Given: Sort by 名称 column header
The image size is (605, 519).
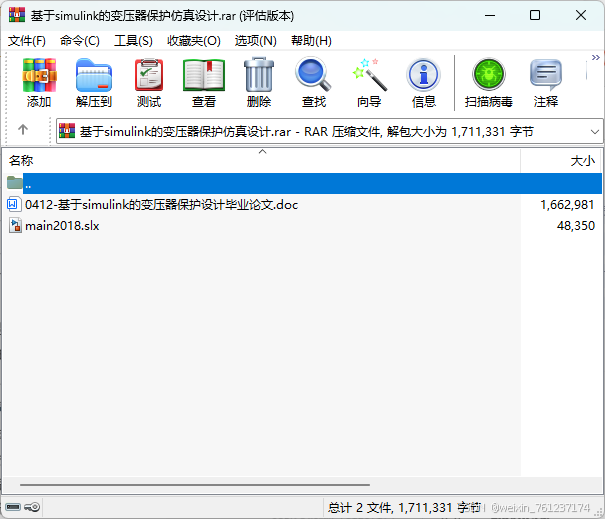Looking at the screenshot, I should click(x=261, y=161).
